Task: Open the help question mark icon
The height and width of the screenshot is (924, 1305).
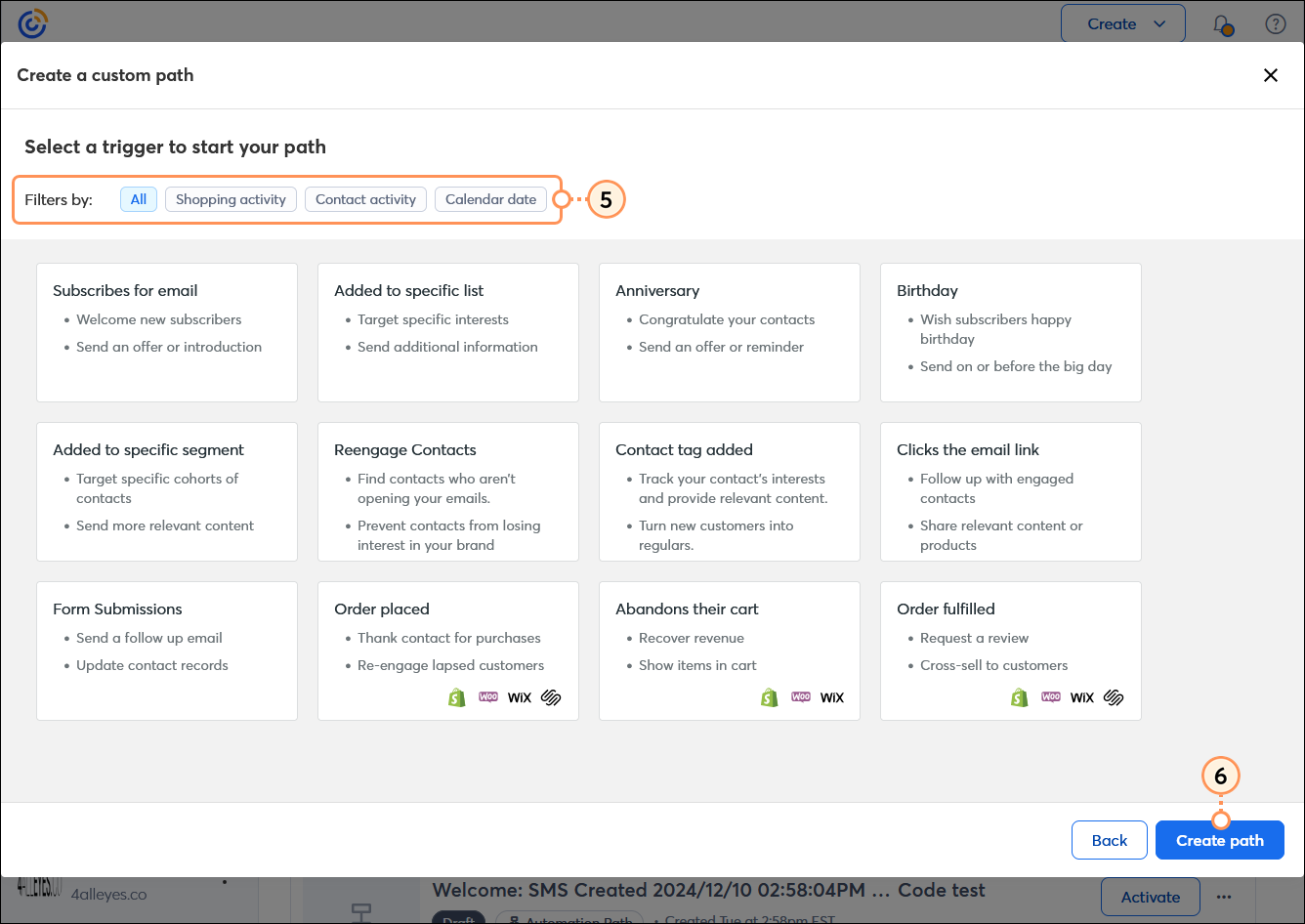Action: (x=1276, y=24)
